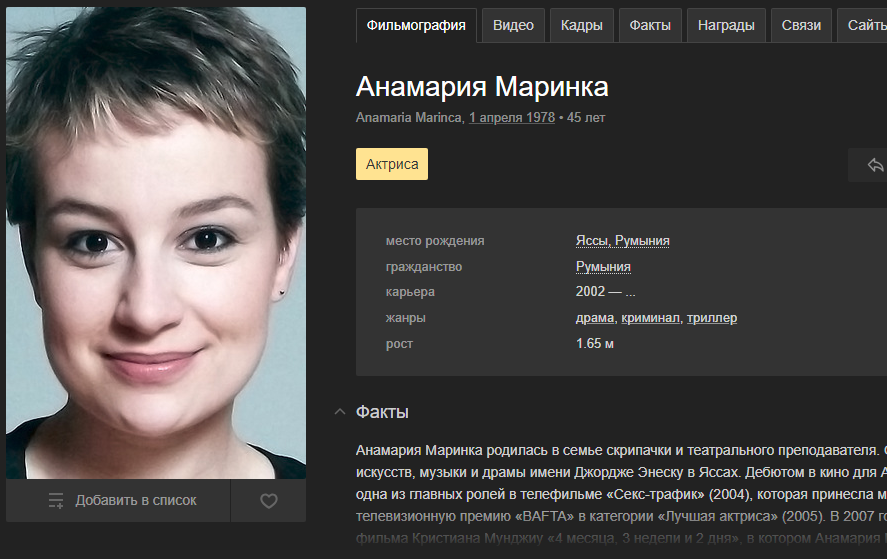The height and width of the screenshot is (559, 887).
Task: Click the list-plus icon beside Добавить в список
Action: tap(56, 500)
